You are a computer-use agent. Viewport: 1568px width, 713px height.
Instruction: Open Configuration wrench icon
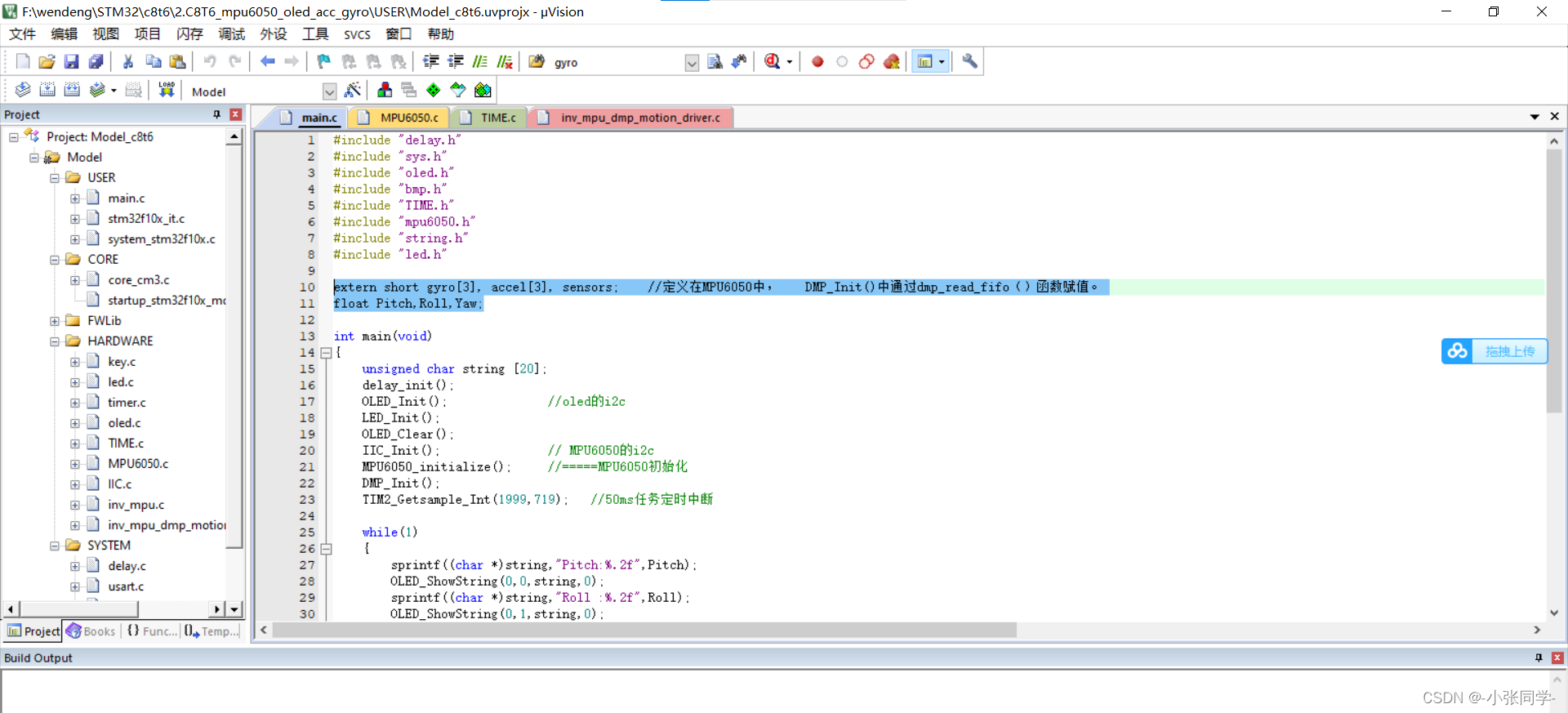point(969,61)
